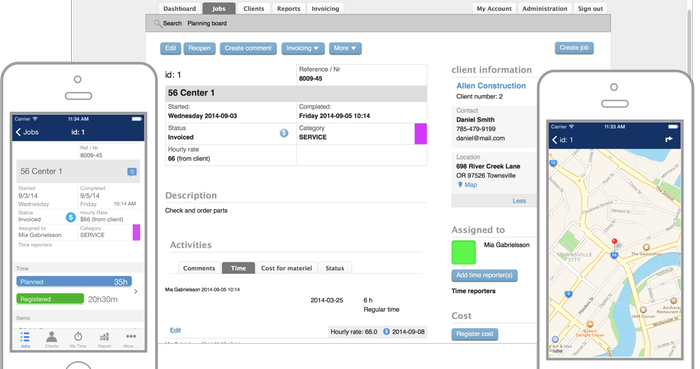Open My Account
Viewport: 700px width, 369px height.
click(494, 8)
